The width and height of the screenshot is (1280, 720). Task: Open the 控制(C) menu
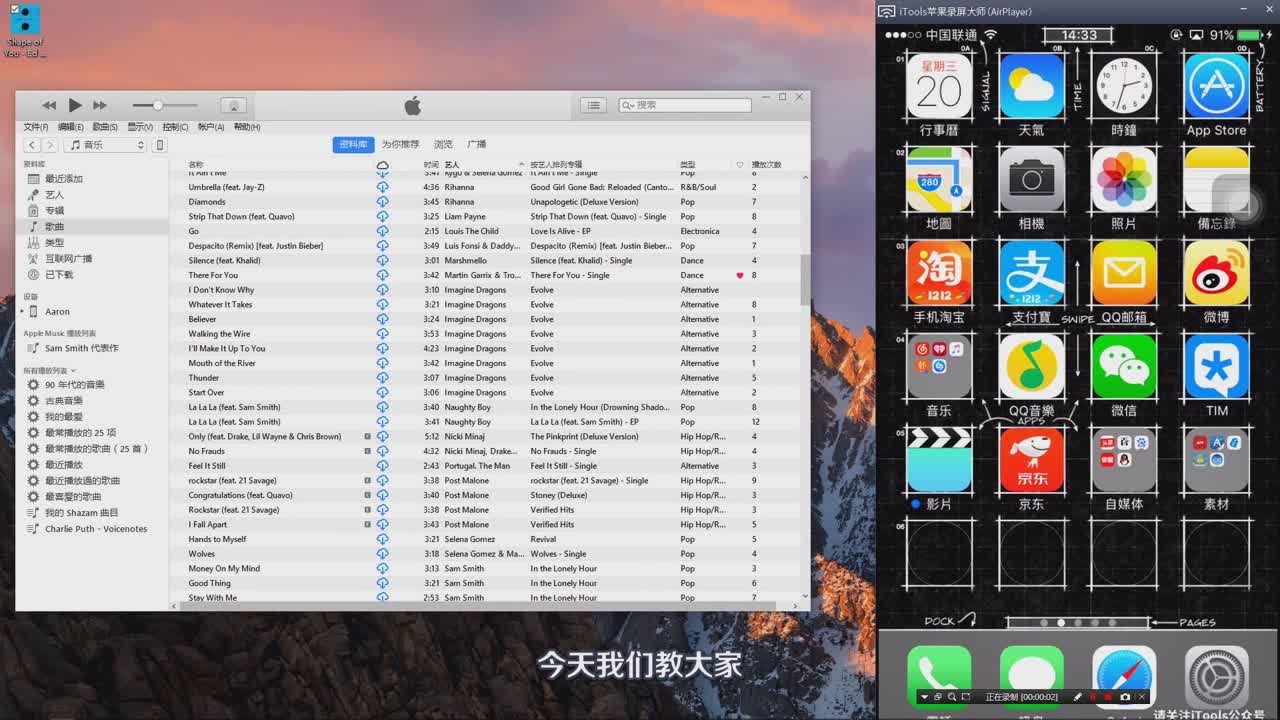click(175, 127)
